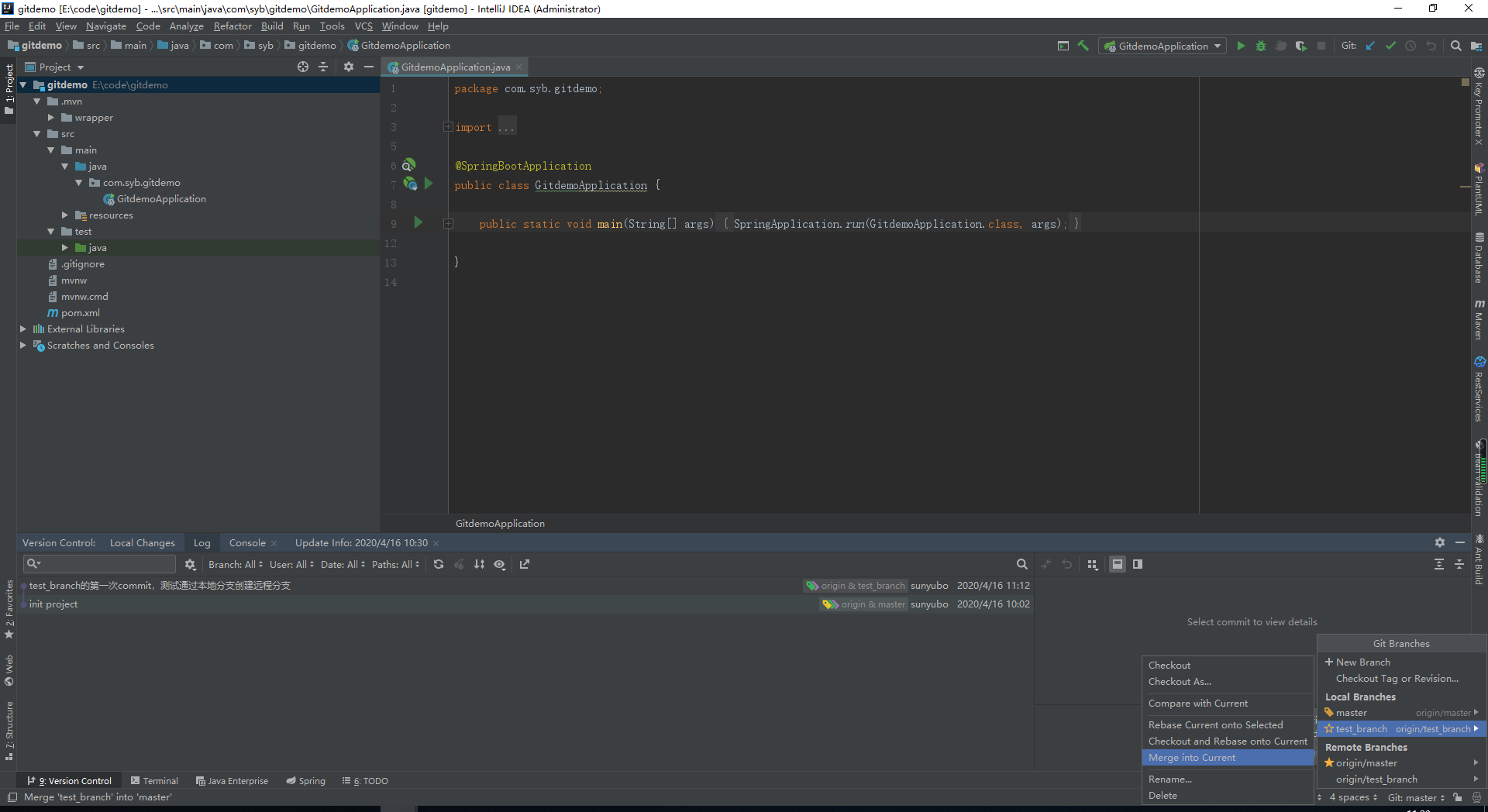Expand the External Libraries node
Screen dimensions: 1488x812
click(23, 329)
